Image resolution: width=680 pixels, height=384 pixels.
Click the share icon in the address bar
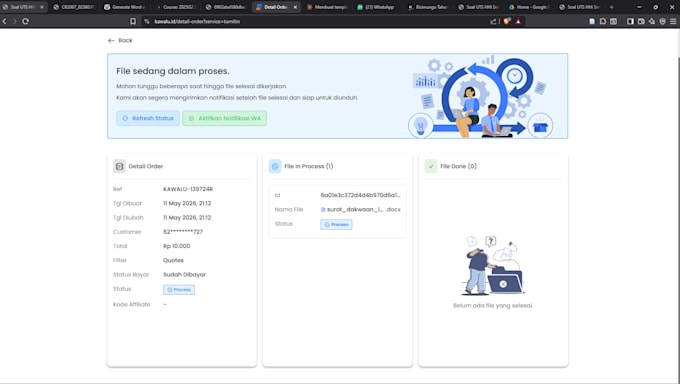coord(493,21)
